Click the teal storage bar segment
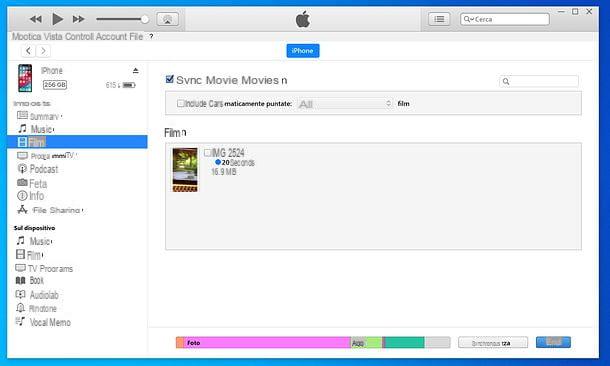 tap(405, 343)
